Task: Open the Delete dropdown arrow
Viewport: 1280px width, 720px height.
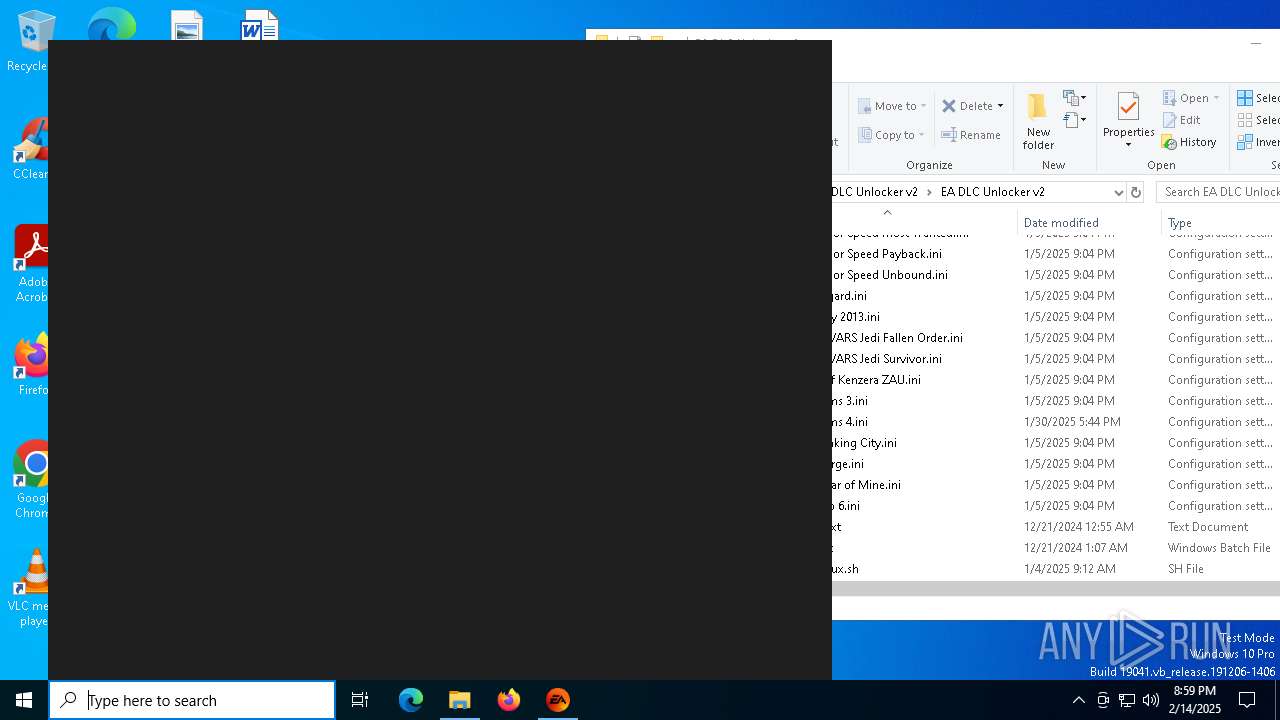Action: click(1000, 106)
